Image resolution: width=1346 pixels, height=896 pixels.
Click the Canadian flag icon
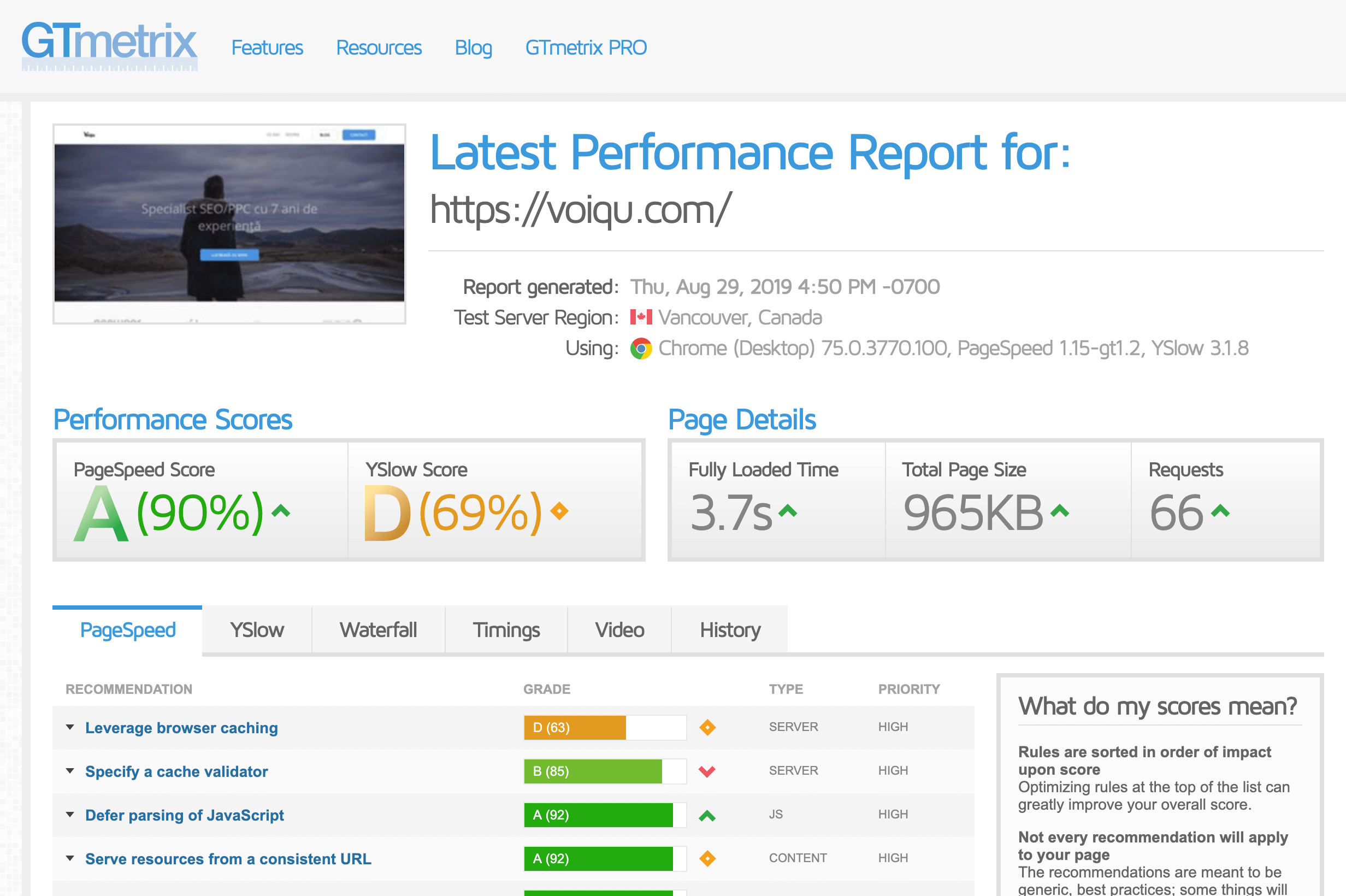641,317
